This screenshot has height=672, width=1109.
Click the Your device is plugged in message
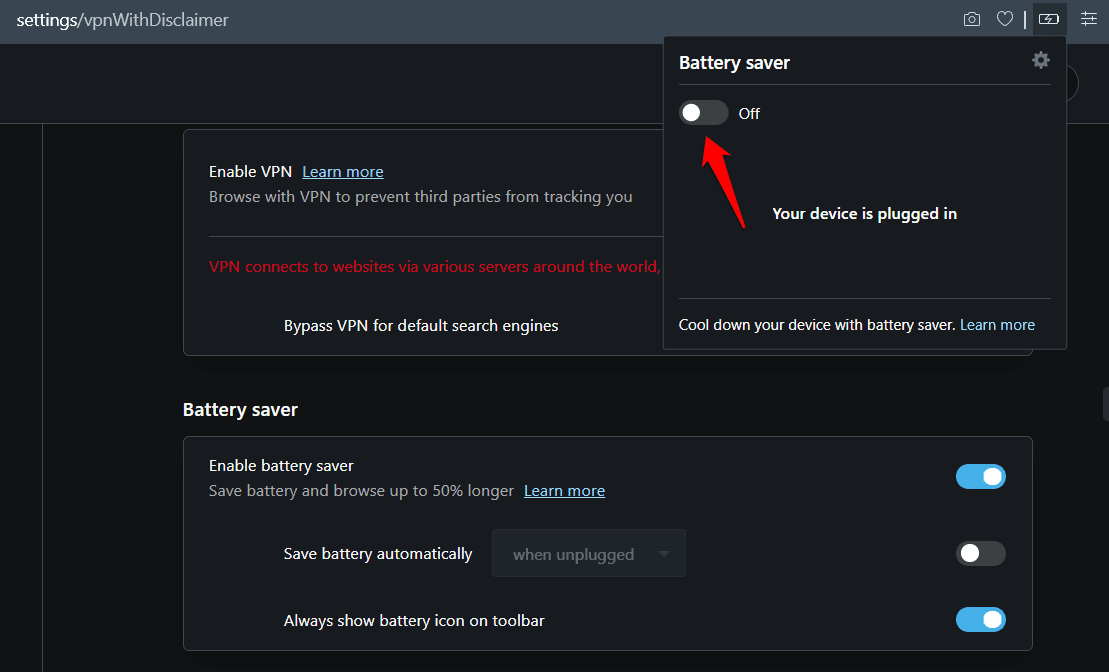(x=864, y=213)
